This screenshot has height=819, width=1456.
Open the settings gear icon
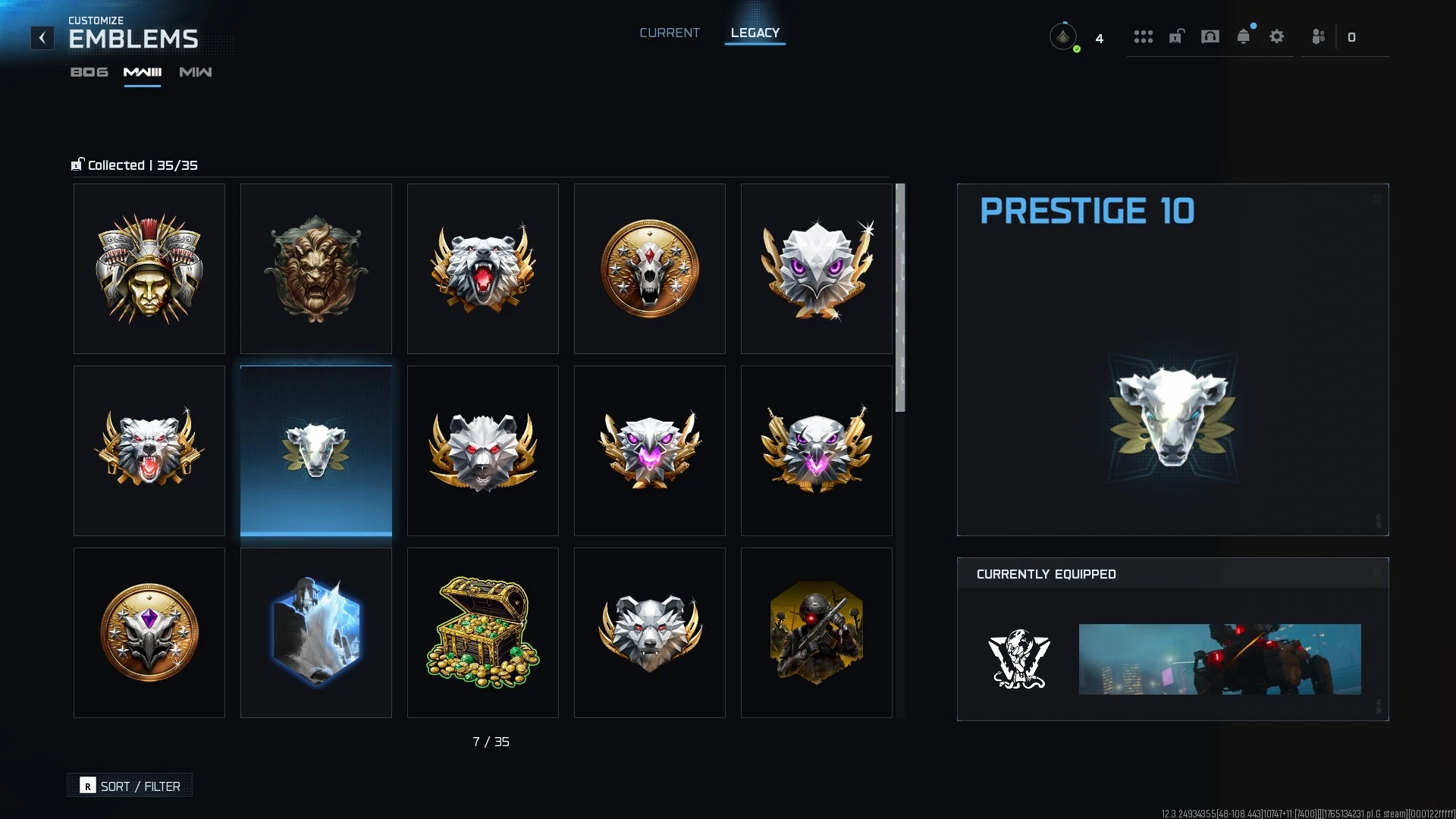tap(1277, 36)
